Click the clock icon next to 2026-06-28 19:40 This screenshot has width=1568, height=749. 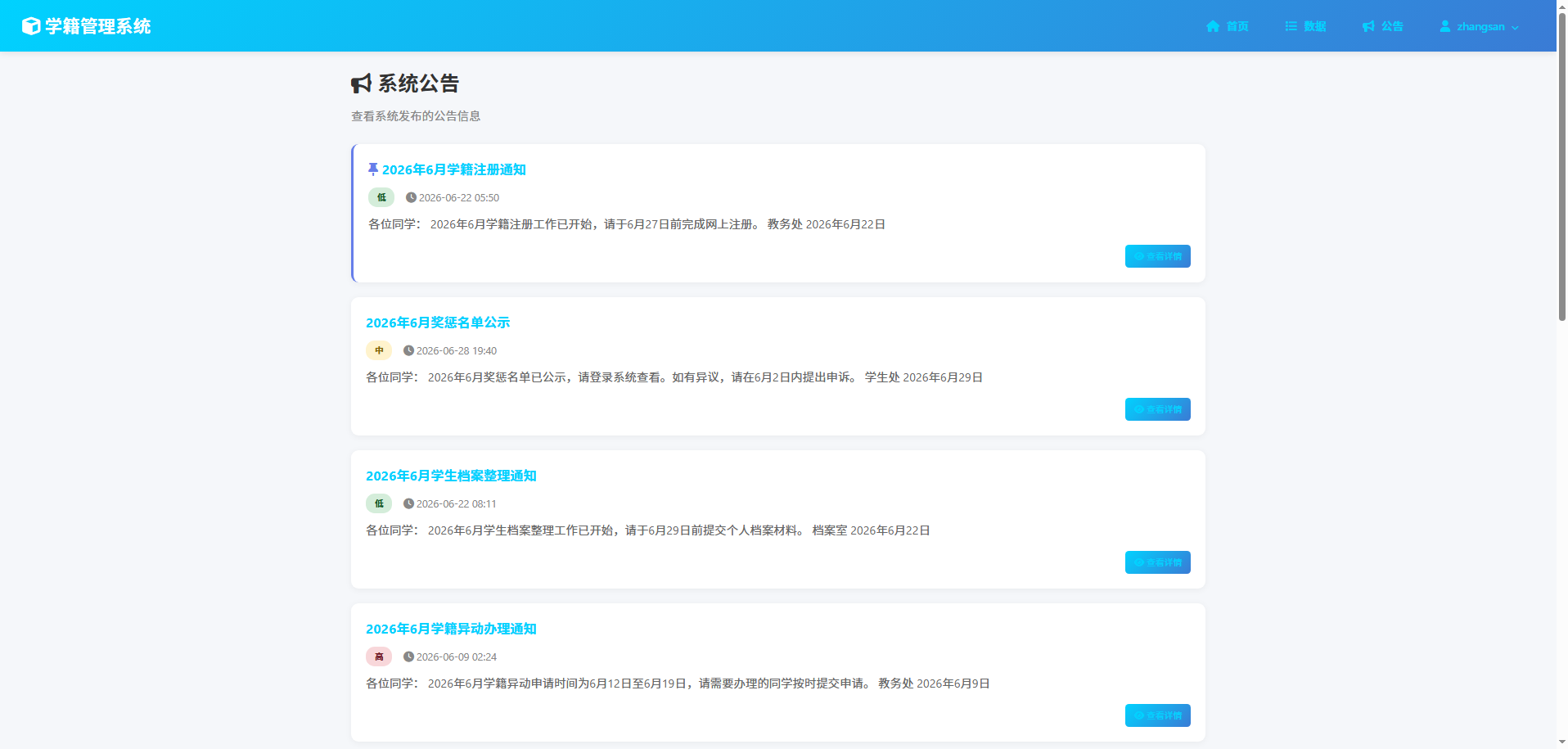pyautogui.click(x=408, y=350)
